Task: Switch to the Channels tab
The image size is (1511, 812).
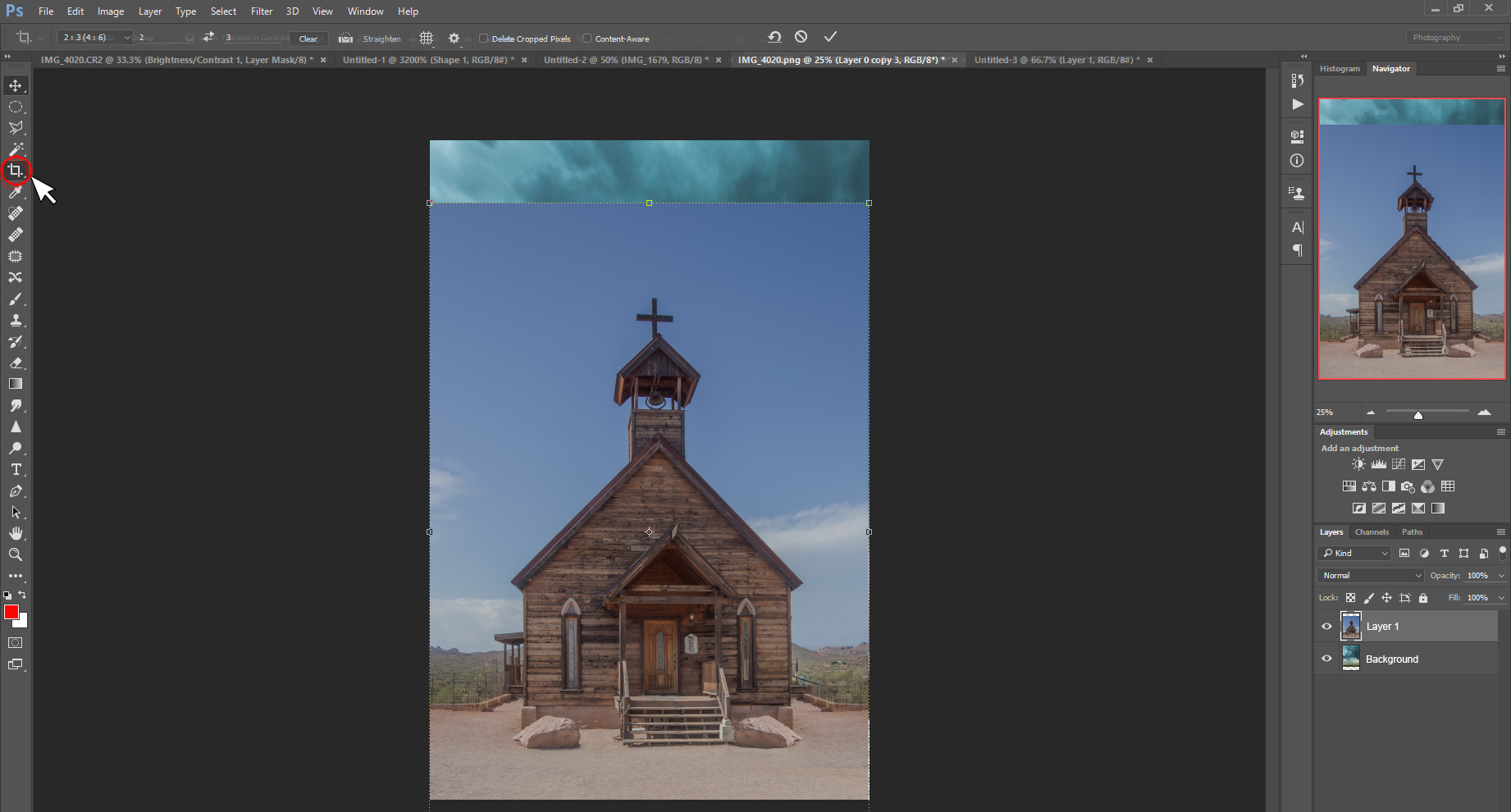Action: 1372,532
